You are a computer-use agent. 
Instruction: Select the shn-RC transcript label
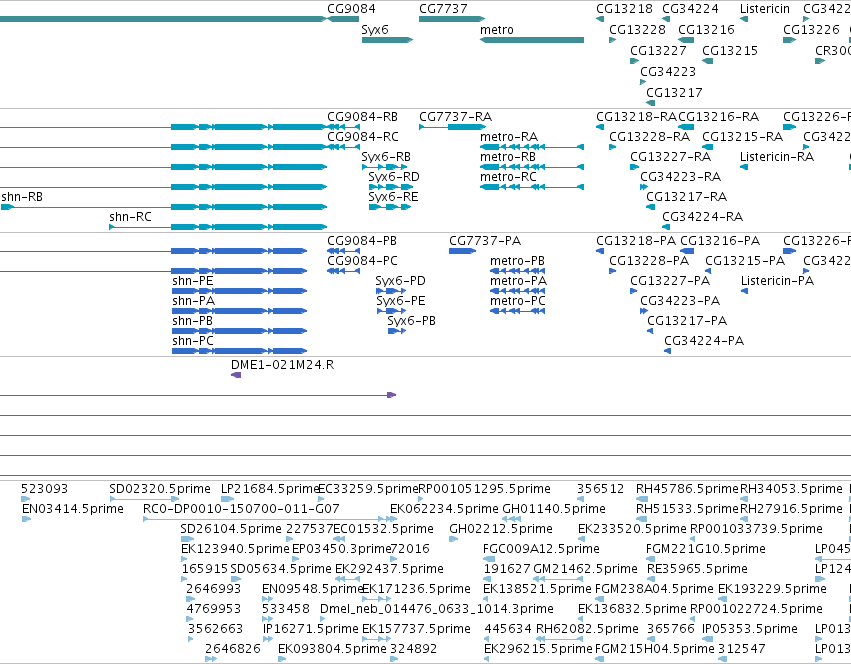pyautogui.click(x=130, y=217)
